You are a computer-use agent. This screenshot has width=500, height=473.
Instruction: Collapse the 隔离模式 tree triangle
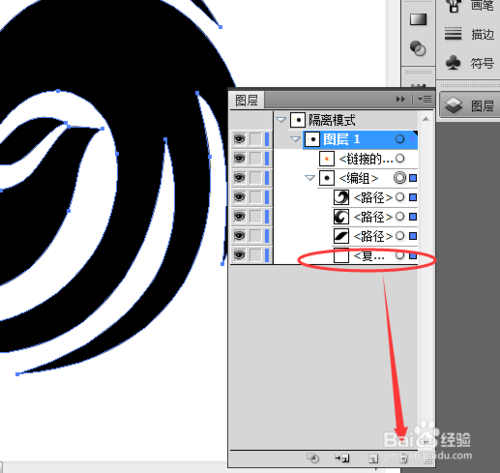point(281,119)
